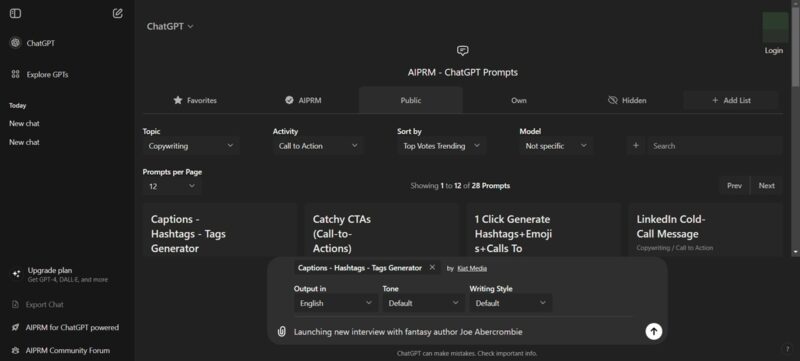Viewport: 800px width, 361px height.
Task: Open the LinkedIn Cold-Call Message card
Action: (705, 229)
